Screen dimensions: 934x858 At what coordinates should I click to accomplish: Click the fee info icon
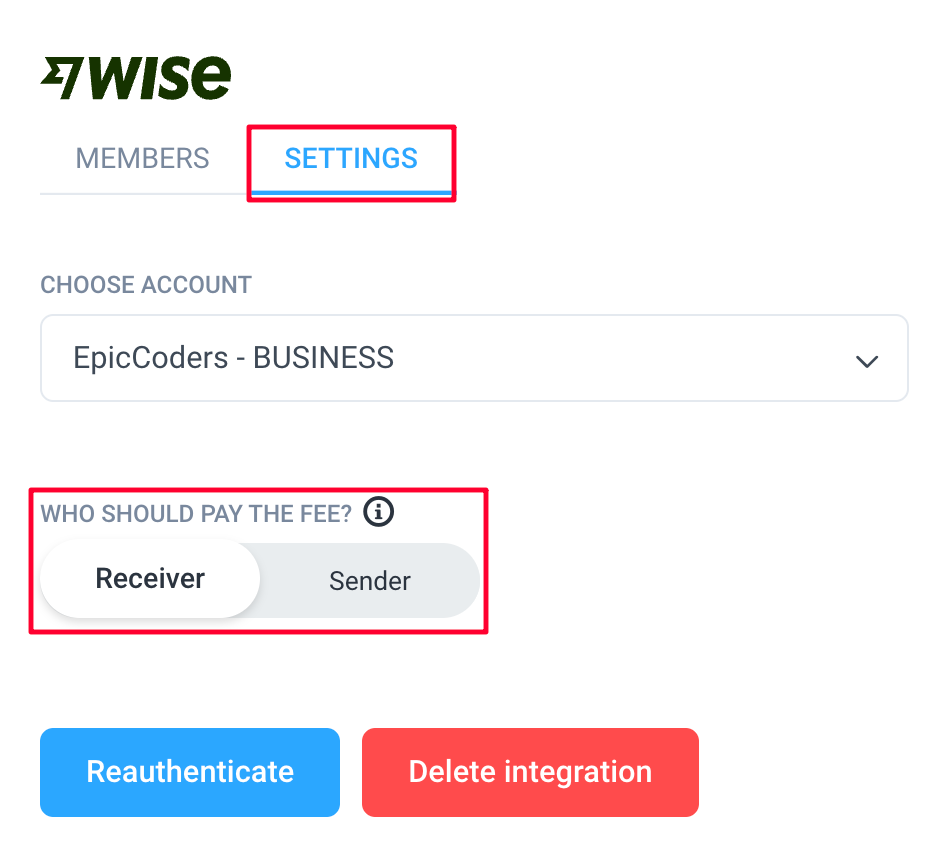click(x=379, y=512)
